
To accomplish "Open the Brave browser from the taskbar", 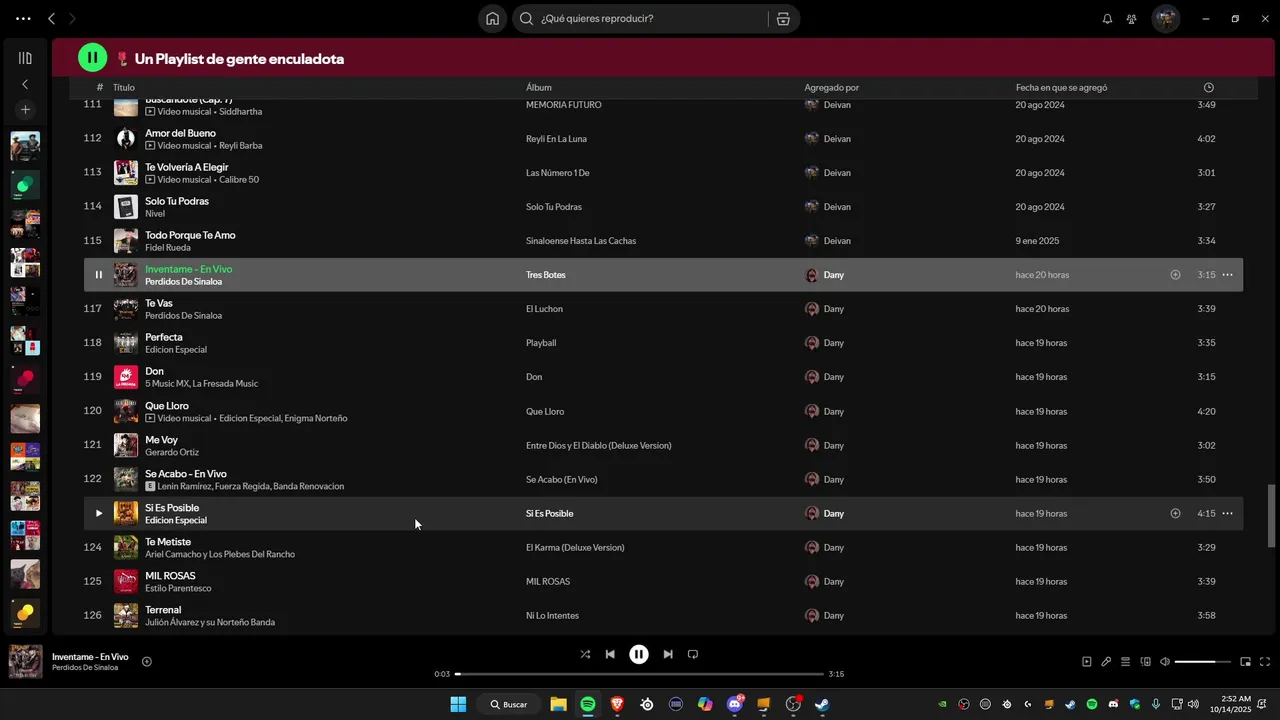I will (617, 704).
